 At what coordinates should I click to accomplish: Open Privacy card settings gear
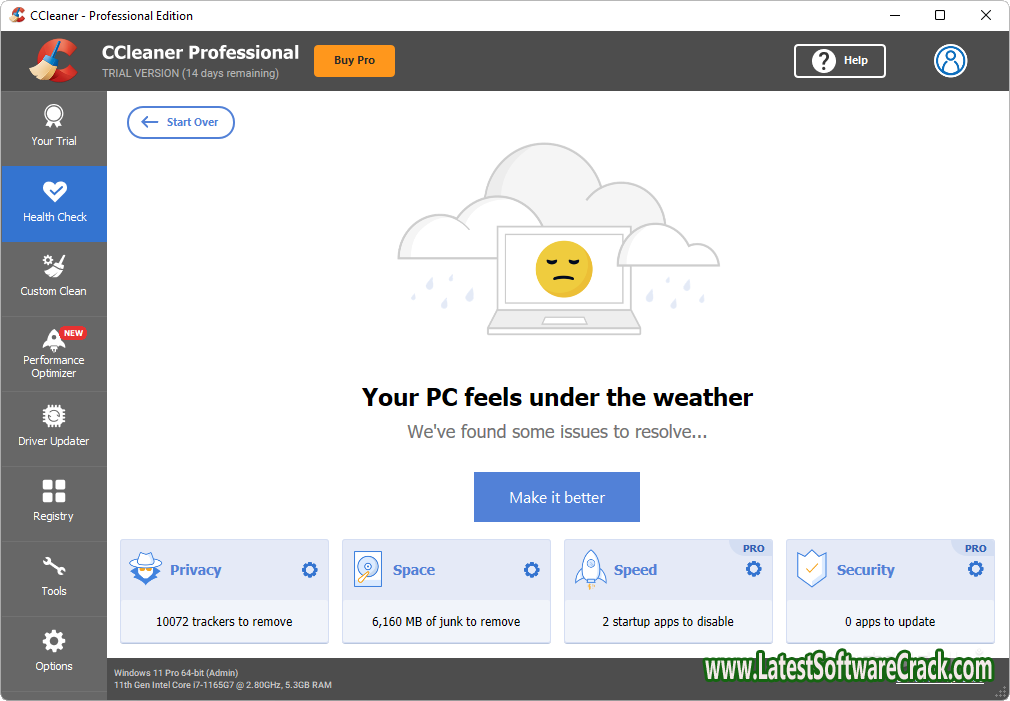click(309, 570)
